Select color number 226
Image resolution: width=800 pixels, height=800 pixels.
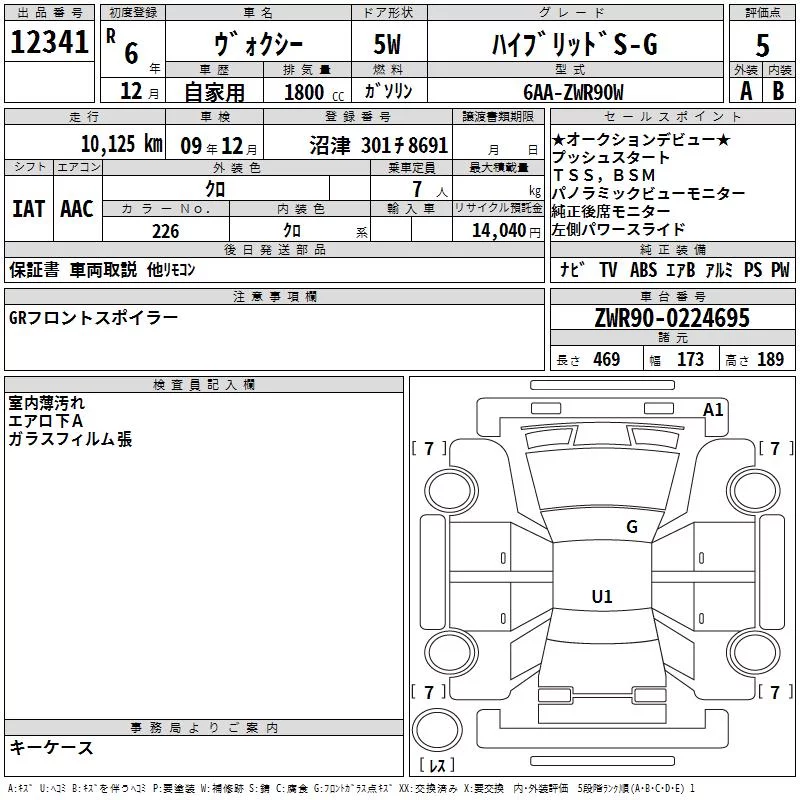pos(166,231)
